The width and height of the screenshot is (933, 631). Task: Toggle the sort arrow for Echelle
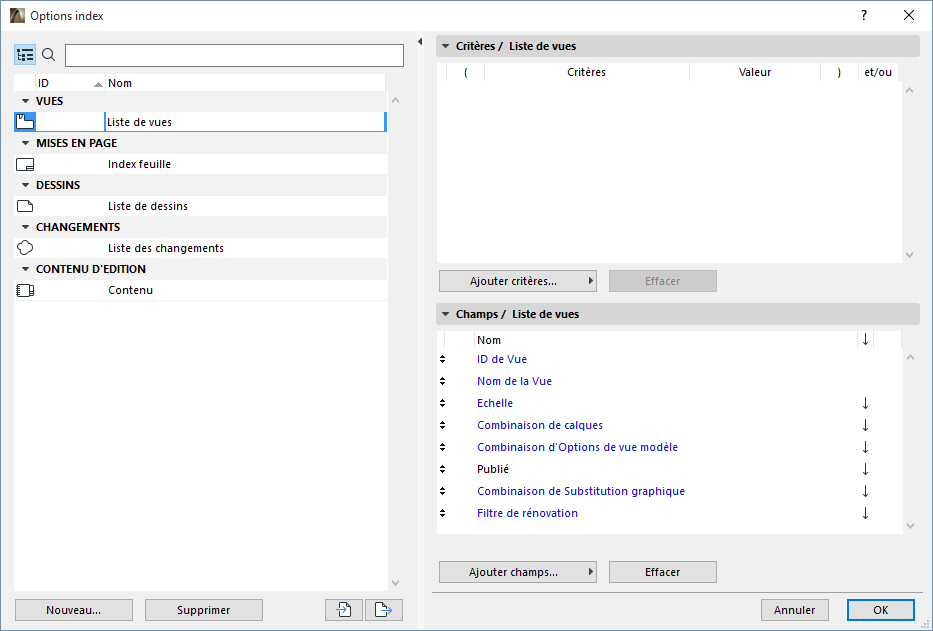coord(864,403)
